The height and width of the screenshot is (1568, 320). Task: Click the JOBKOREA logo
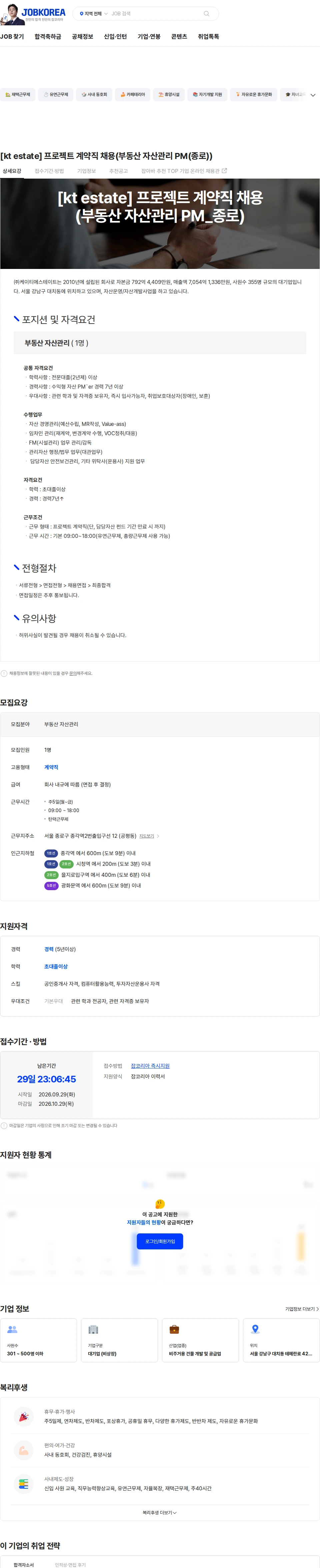click(x=43, y=12)
